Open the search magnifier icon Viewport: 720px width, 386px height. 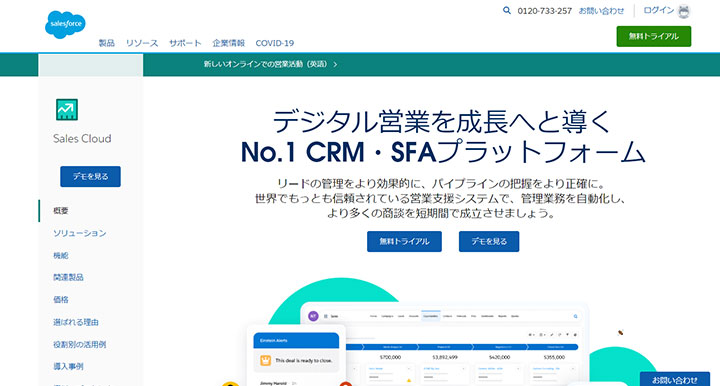point(506,10)
